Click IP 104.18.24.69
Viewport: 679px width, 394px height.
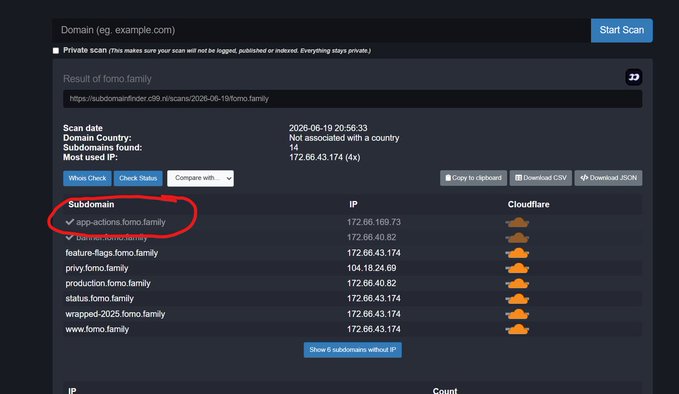(x=372, y=268)
